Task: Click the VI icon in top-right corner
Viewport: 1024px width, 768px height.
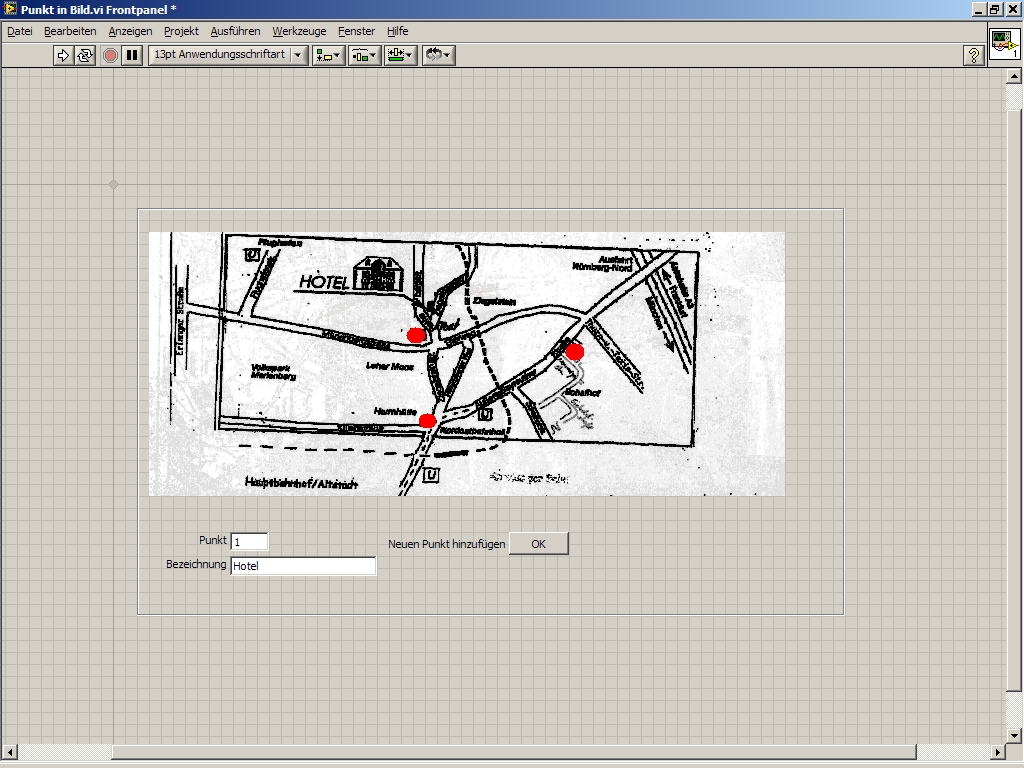Action: tap(1004, 44)
